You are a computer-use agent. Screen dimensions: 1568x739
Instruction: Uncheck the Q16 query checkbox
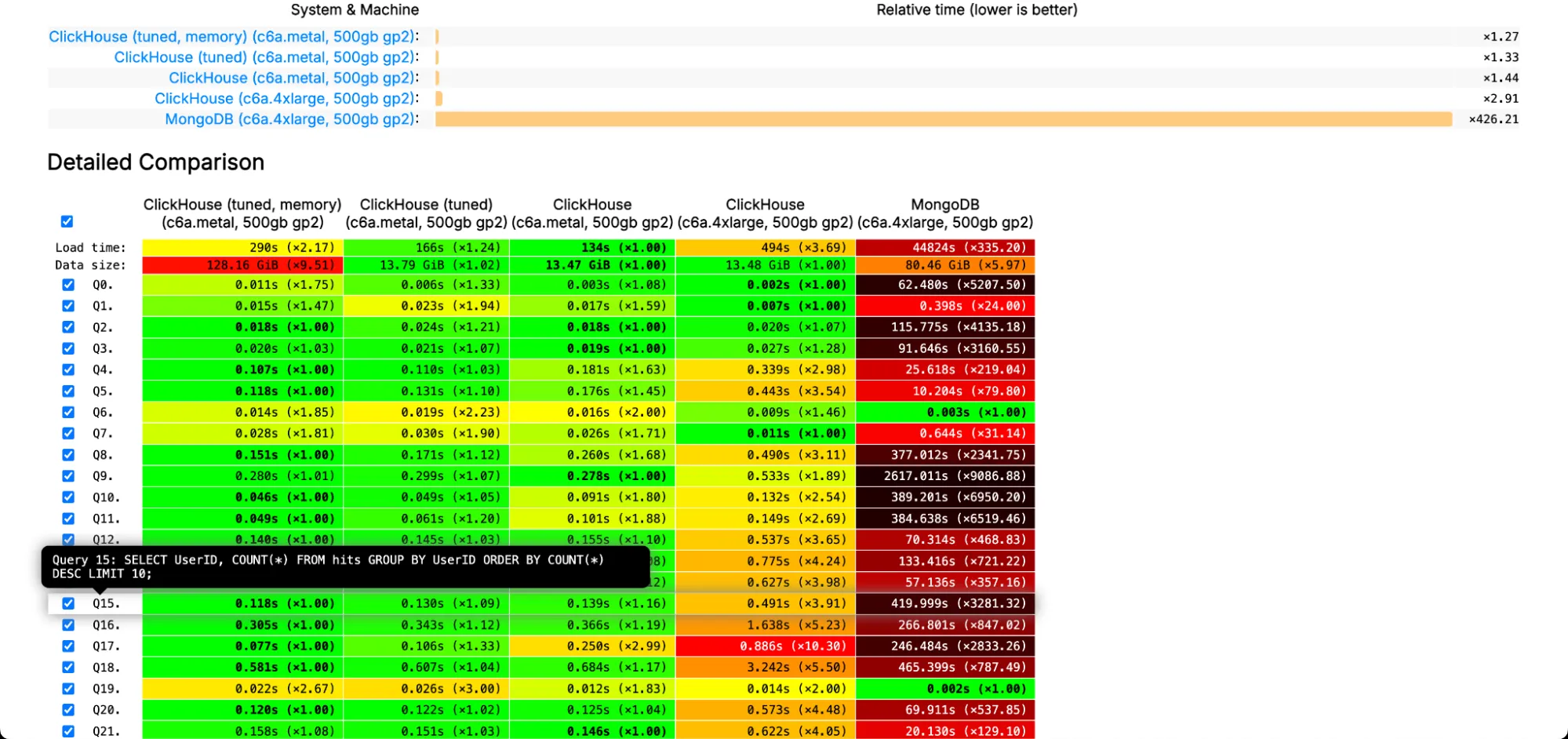(68, 625)
